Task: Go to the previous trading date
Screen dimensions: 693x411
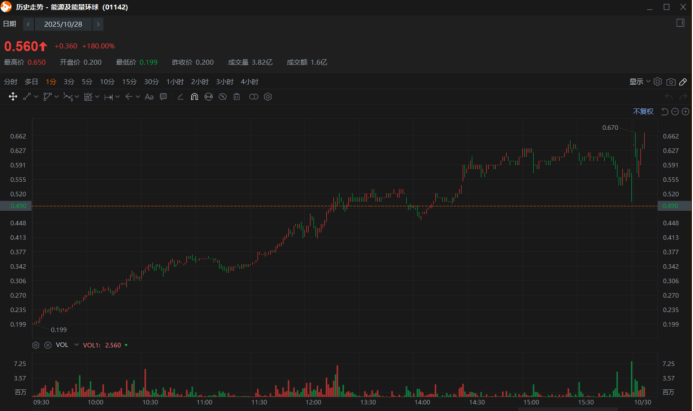Action: coord(28,22)
